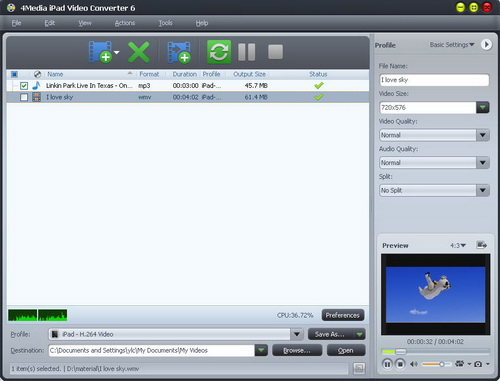Viewport: 500px width, 381px height.
Task: Toggle the check-all box in list header
Action: pyautogui.click(x=14, y=74)
